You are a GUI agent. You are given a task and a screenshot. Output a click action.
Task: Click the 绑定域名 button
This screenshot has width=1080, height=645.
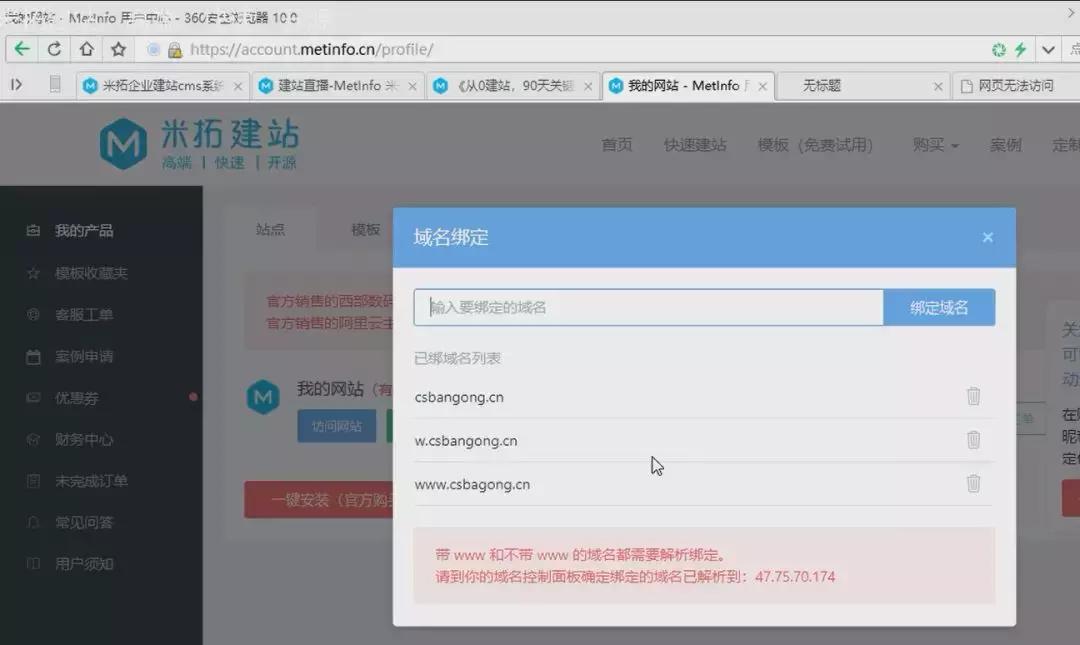(938, 307)
